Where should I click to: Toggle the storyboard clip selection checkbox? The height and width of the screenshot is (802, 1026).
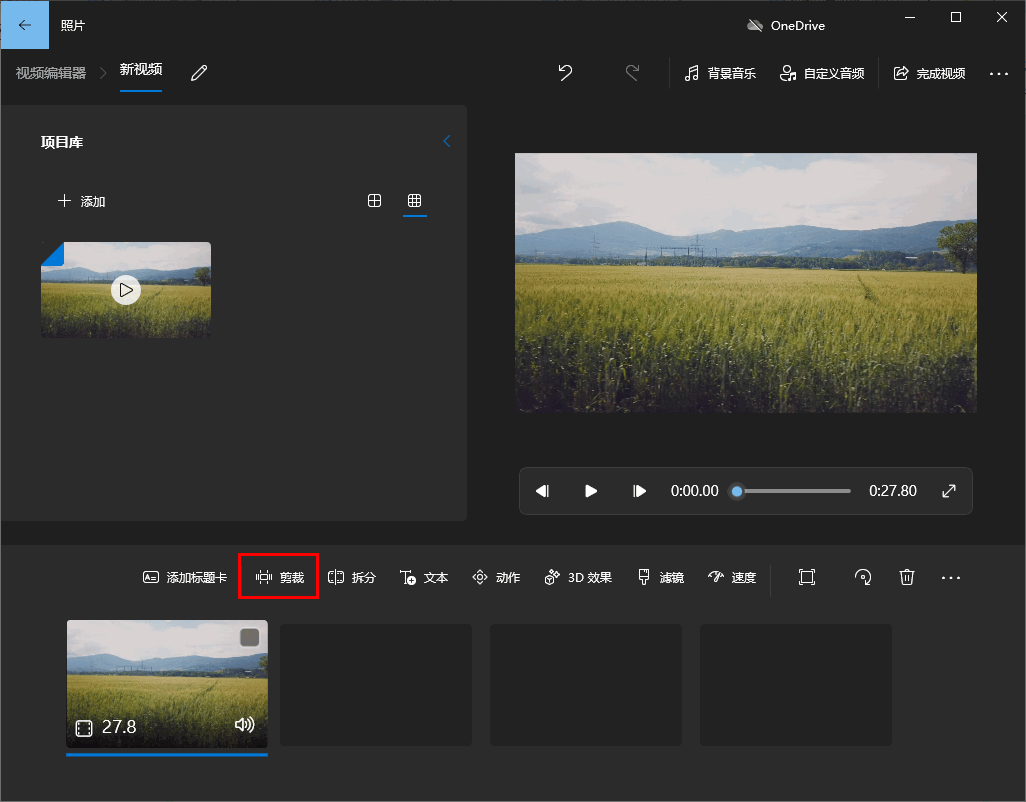[x=249, y=637]
